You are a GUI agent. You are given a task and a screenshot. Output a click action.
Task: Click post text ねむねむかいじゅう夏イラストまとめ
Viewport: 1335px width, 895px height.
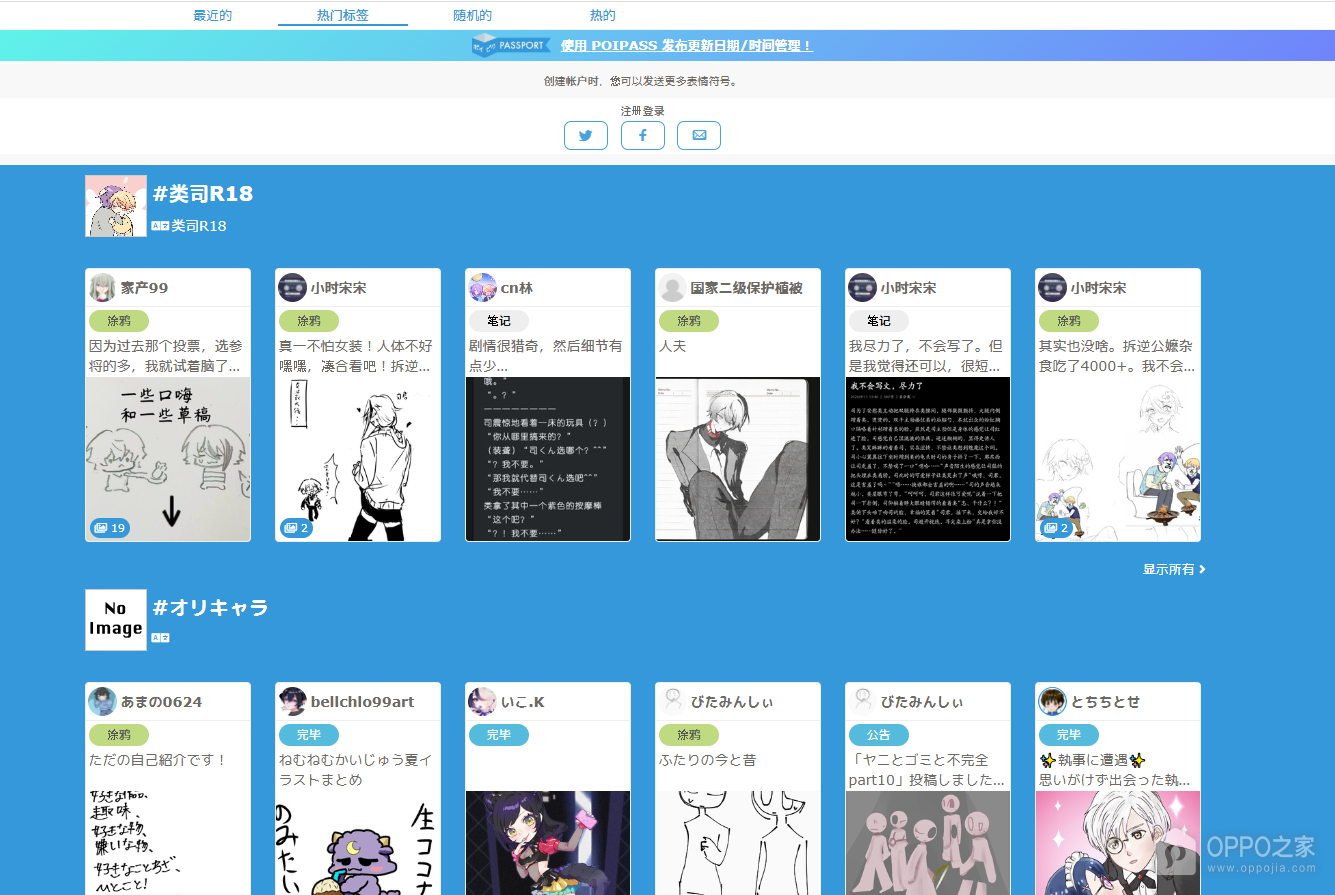point(356,770)
